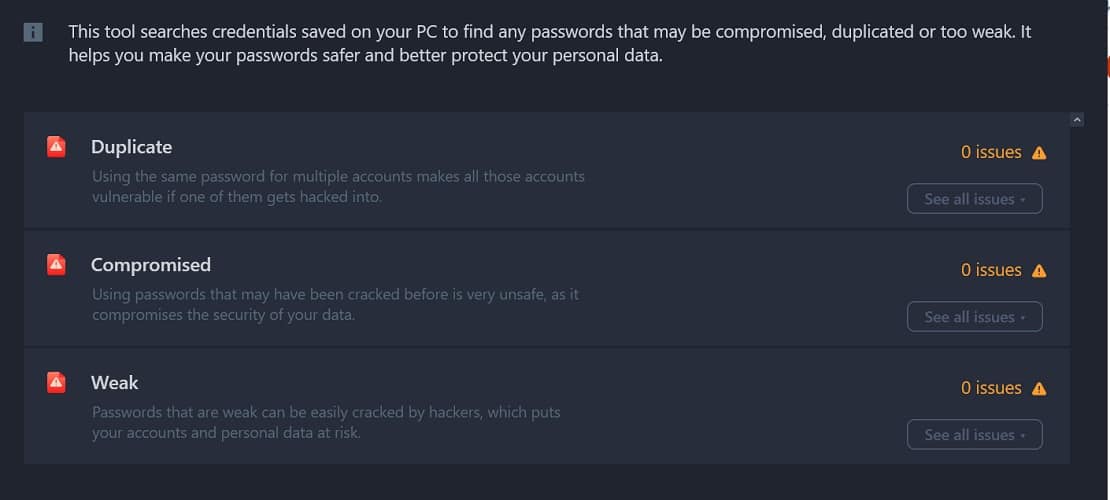Expand See all issues for Weak passwords
Image resolution: width=1110 pixels, height=500 pixels.
click(974, 434)
